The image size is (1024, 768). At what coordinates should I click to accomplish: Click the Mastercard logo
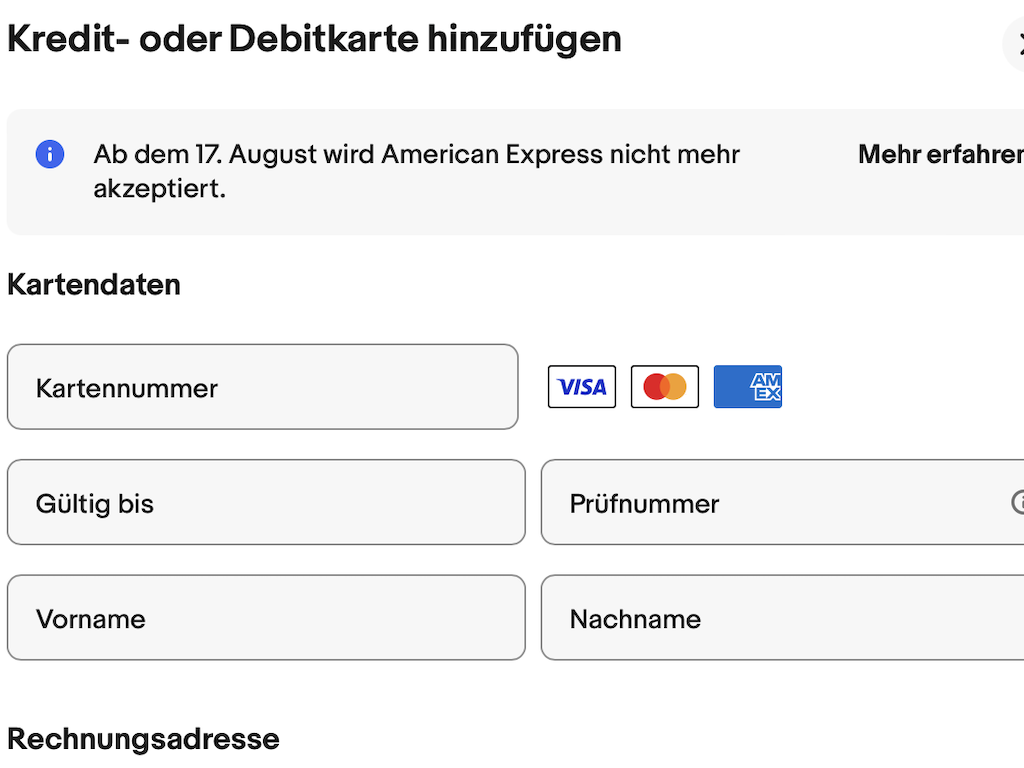pyautogui.click(x=665, y=387)
